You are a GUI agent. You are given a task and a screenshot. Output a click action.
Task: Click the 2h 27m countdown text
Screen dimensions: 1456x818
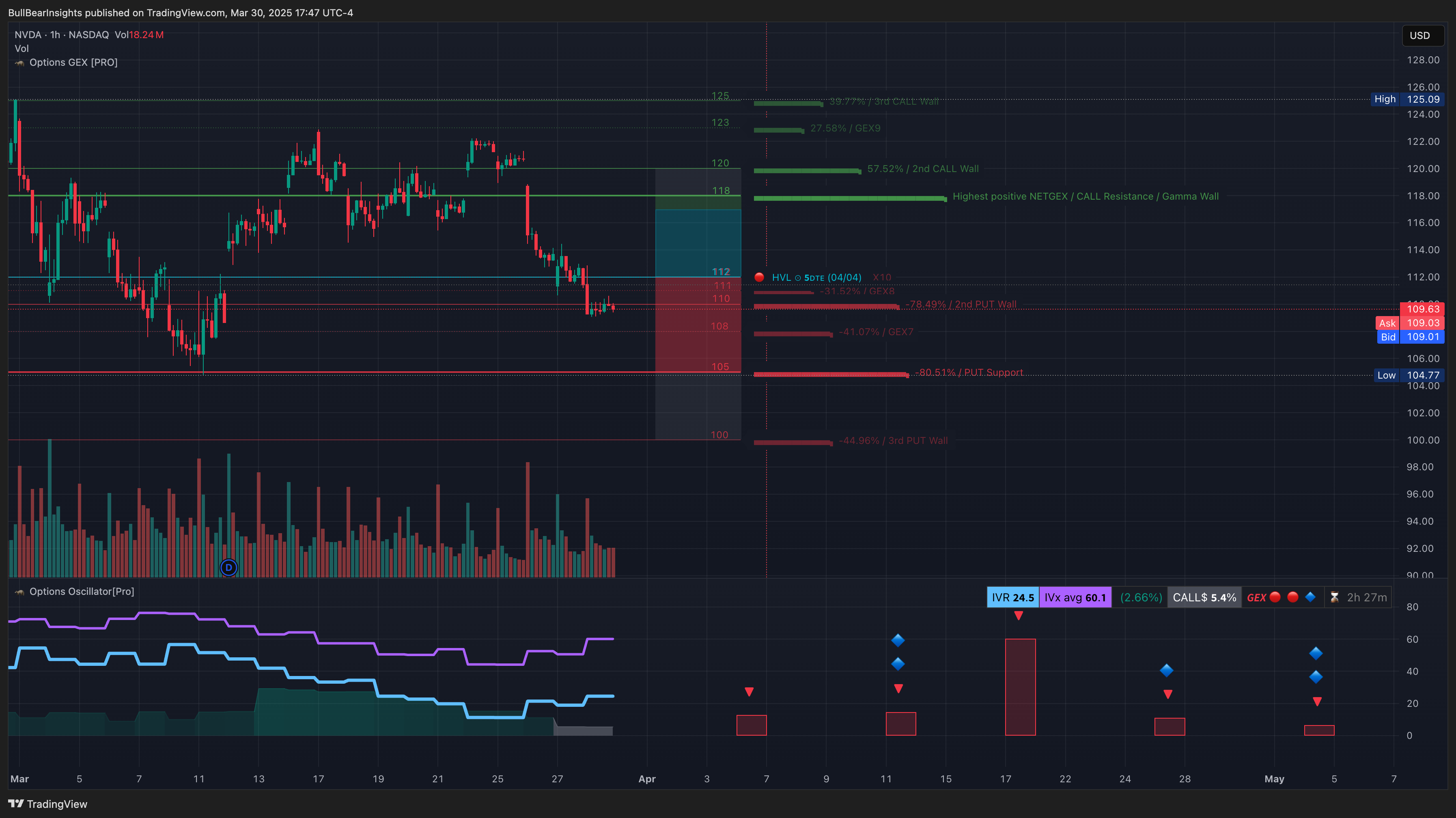1367,598
